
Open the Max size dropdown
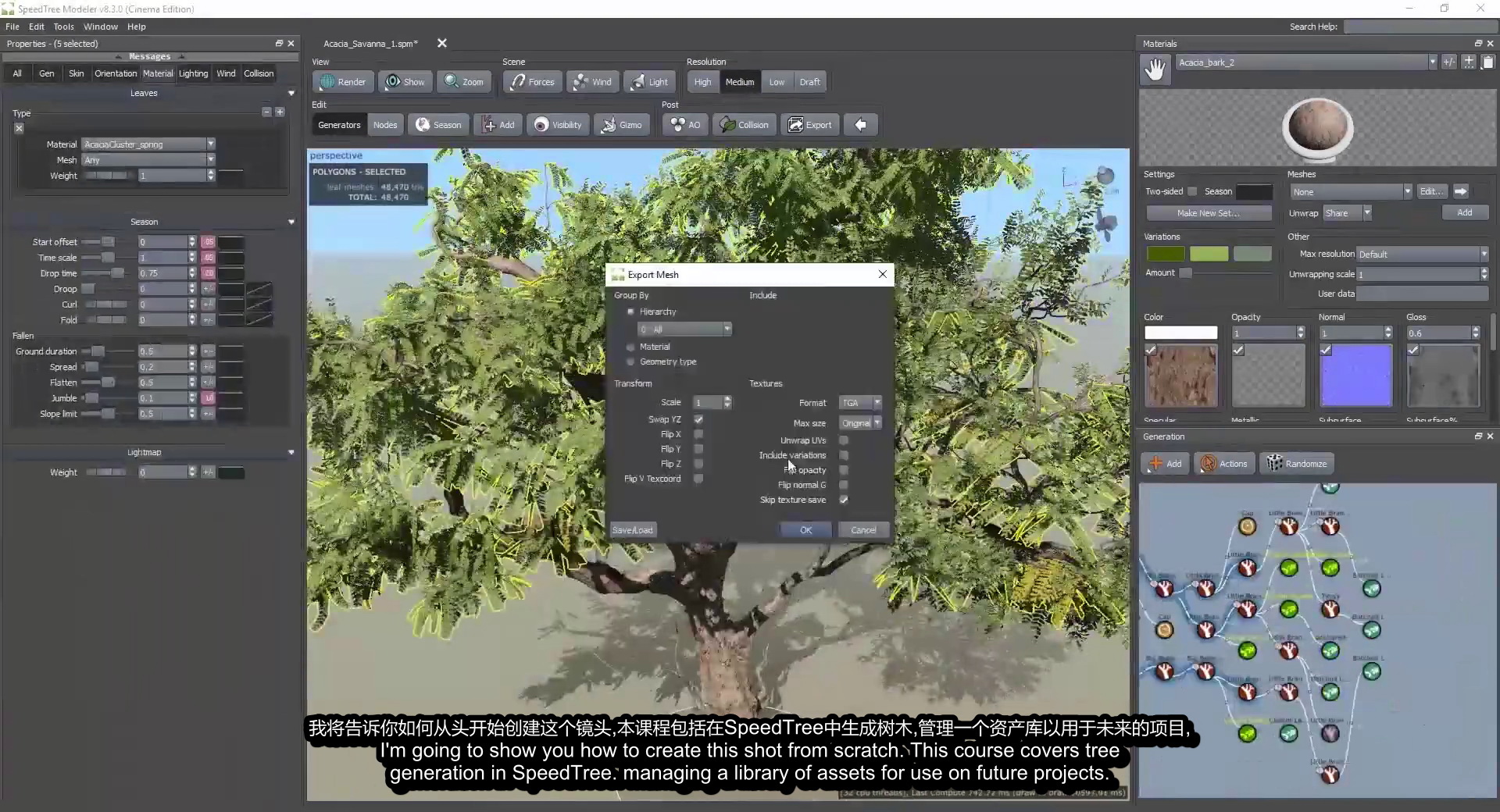860,423
